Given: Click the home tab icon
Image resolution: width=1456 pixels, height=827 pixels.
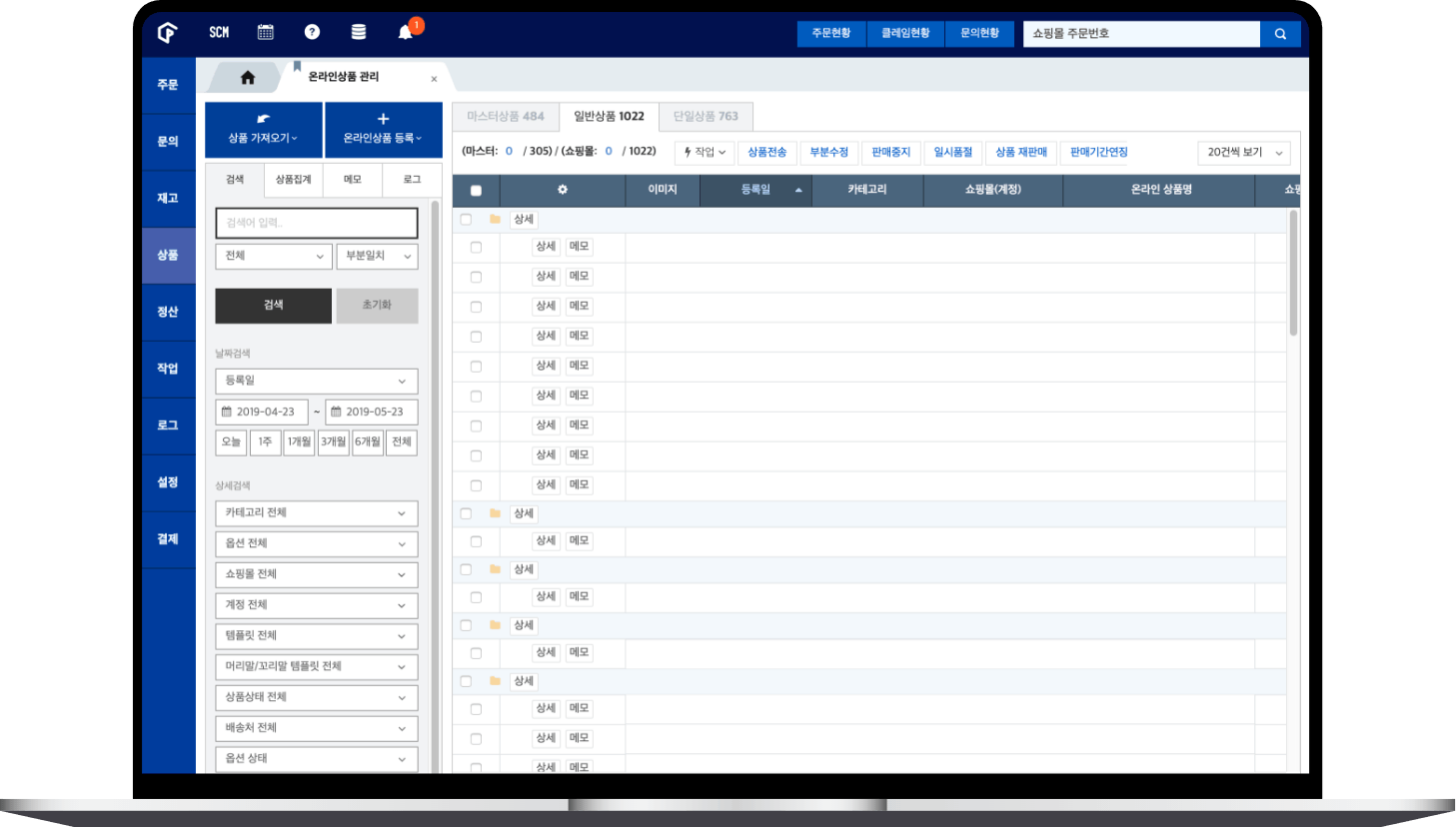Looking at the screenshot, I should (x=247, y=78).
